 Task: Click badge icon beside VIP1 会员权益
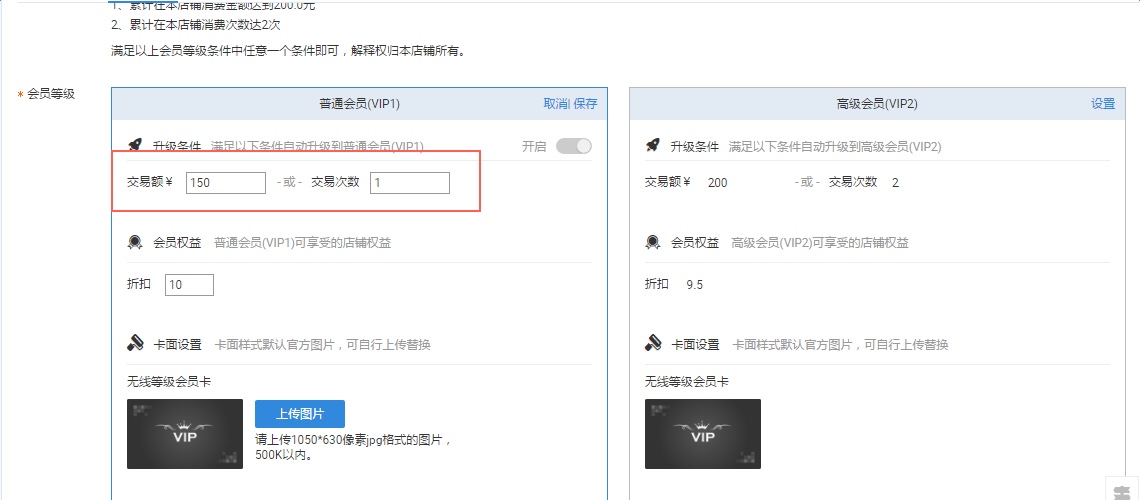[134, 243]
